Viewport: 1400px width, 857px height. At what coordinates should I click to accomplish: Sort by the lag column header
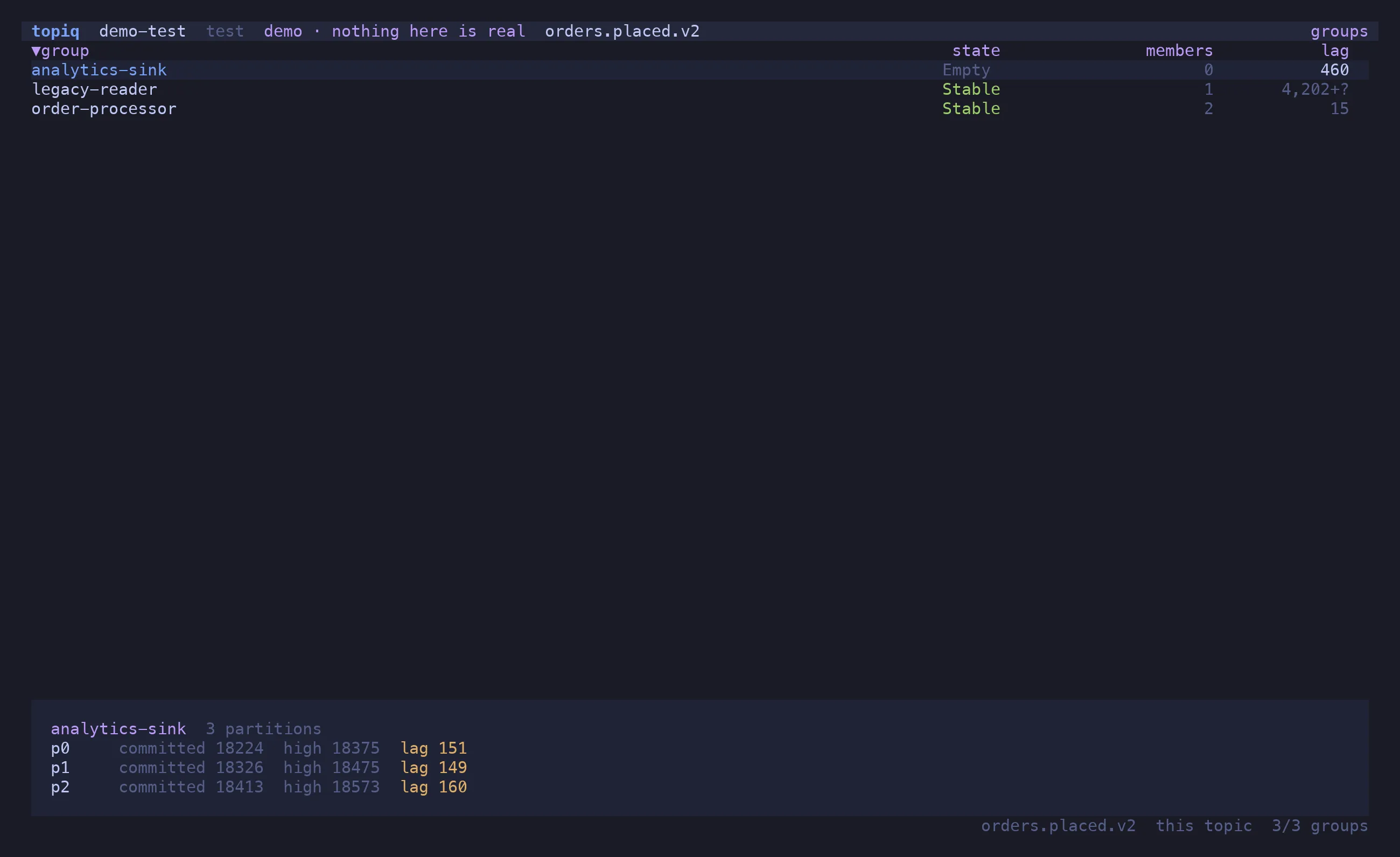pos(1335,51)
